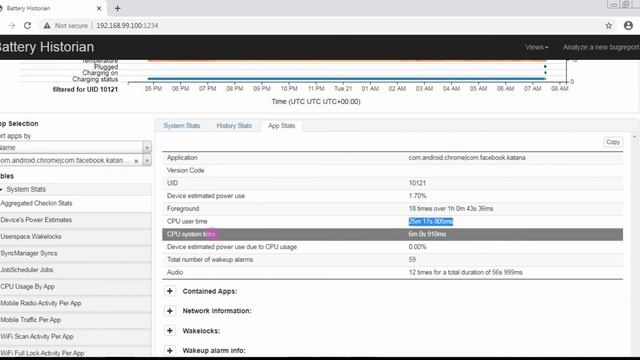The height and width of the screenshot is (360, 640).
Task: Click the address bar URL 192.168.99.100:1234
Action: 127,25
